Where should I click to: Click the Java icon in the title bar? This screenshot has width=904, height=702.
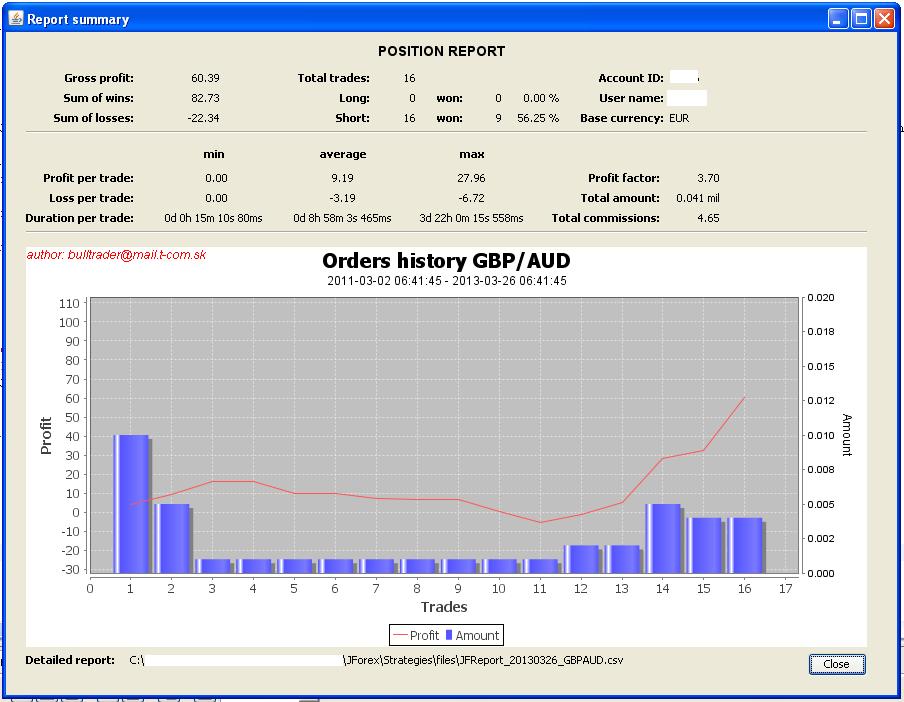[16, 18]
